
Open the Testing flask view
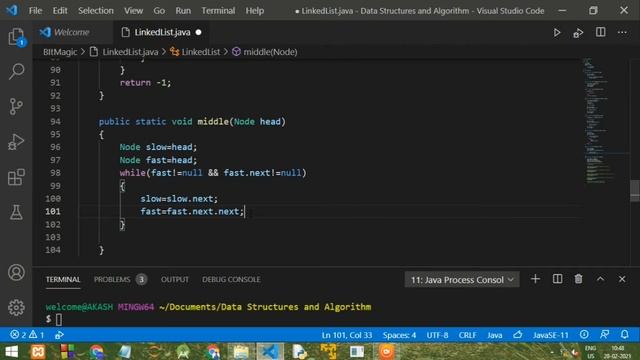pos(16,212)
